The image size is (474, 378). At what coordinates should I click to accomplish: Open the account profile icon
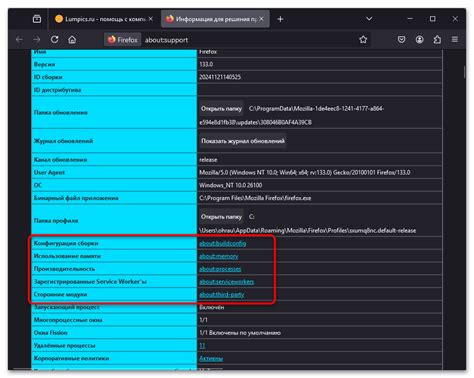(419, 40)
